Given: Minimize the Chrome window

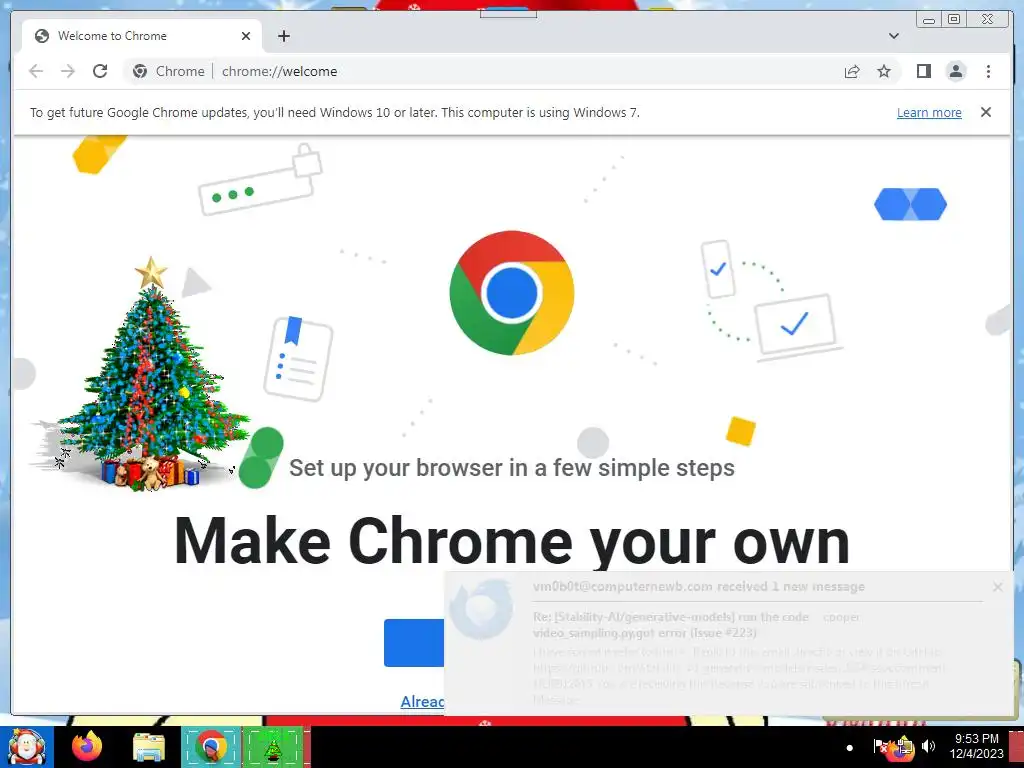Looking at the screenshot, I should [x=929, y=20].
